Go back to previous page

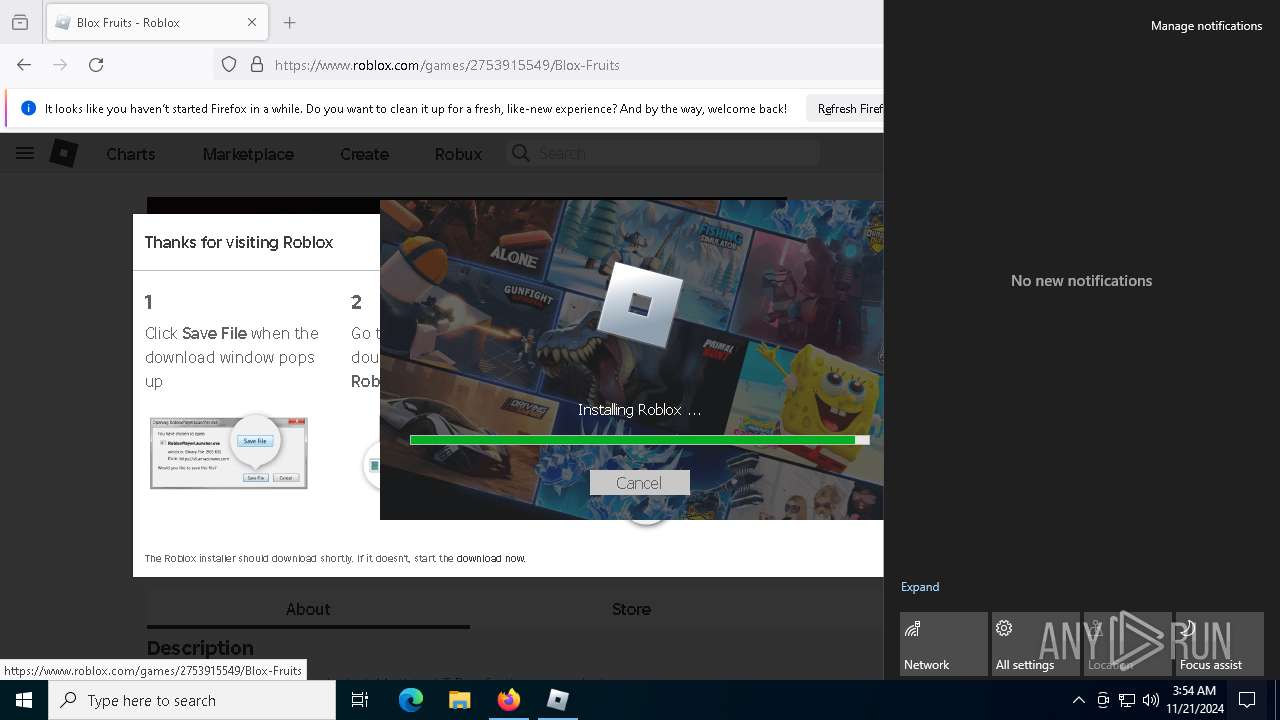[x=24, y=64]
